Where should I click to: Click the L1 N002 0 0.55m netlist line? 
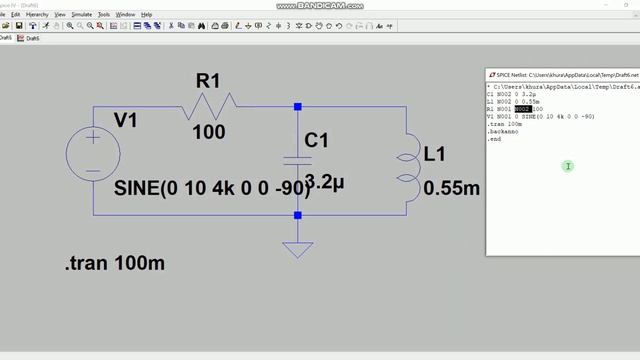tap(513, 102)
